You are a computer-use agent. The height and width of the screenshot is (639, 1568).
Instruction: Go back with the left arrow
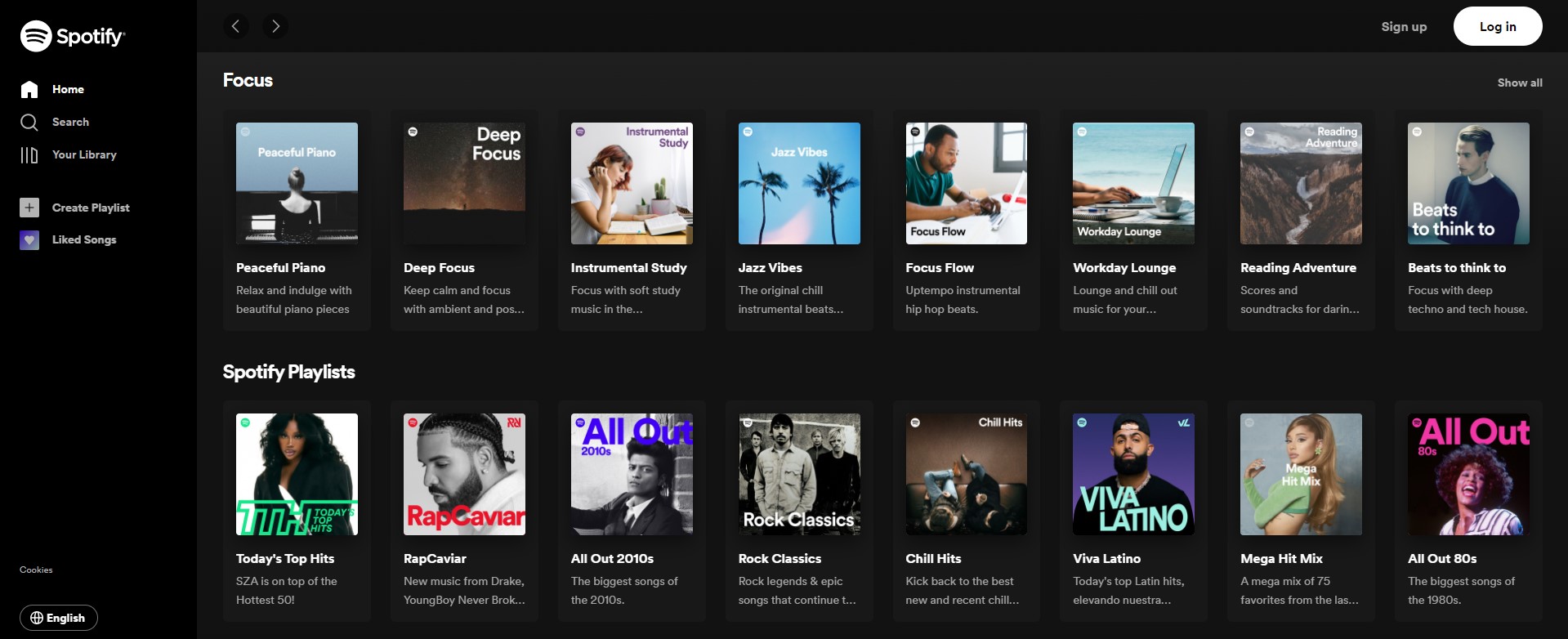point(235,26)
